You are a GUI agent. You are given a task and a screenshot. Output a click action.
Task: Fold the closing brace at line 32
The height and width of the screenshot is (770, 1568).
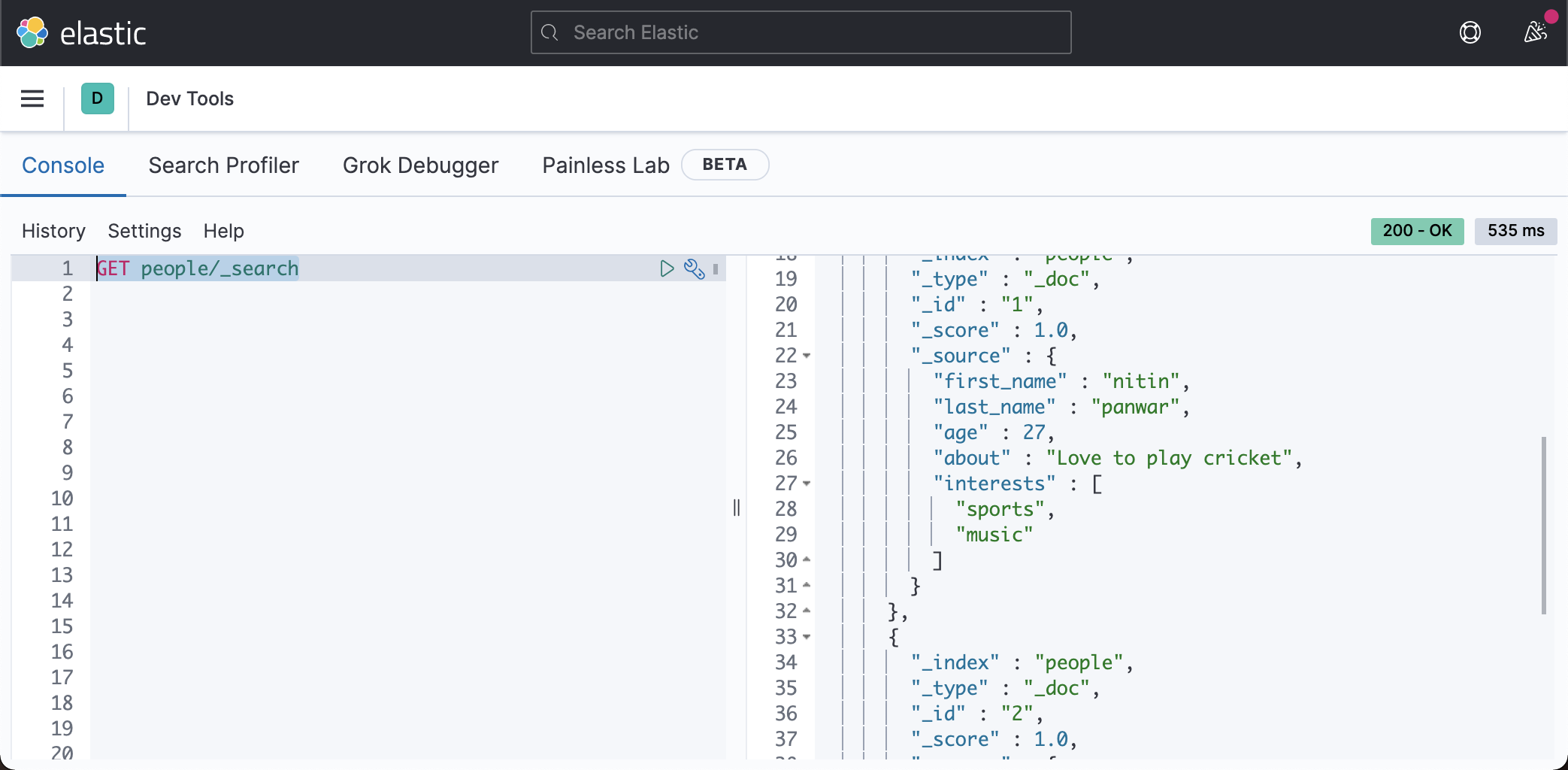coord(807,611)
